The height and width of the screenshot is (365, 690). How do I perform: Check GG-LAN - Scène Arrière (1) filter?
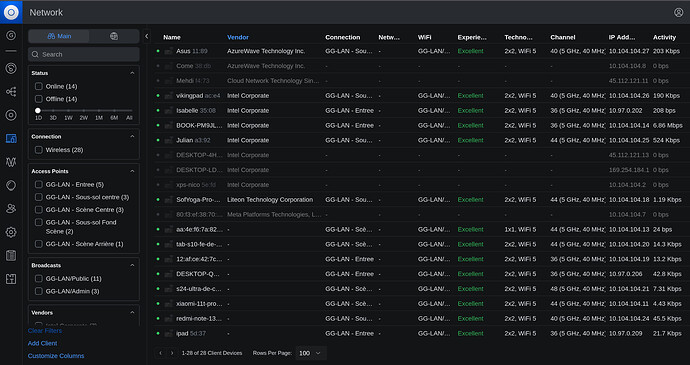39,244
